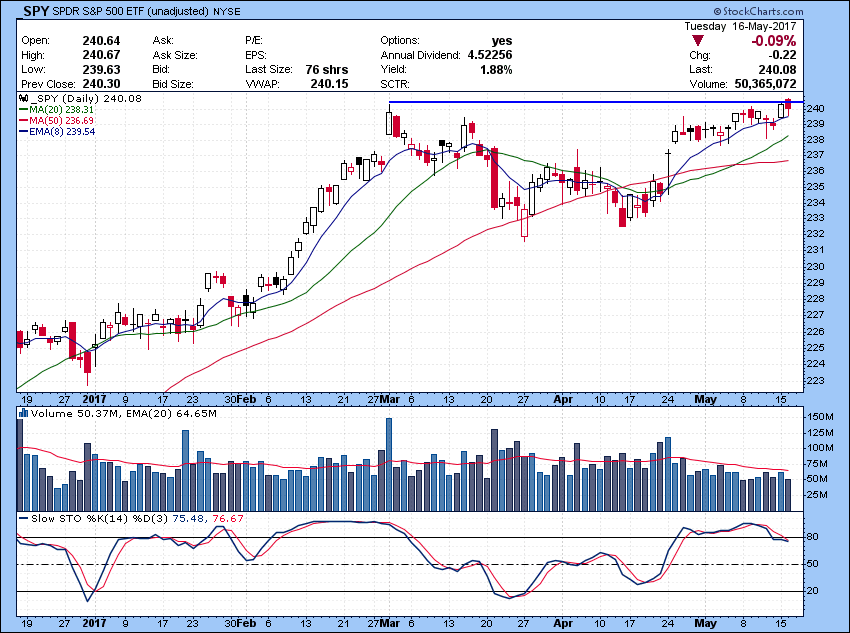Click the 240 price axis label
Screen dimensions: 850x633
click(x=817, y=109)
